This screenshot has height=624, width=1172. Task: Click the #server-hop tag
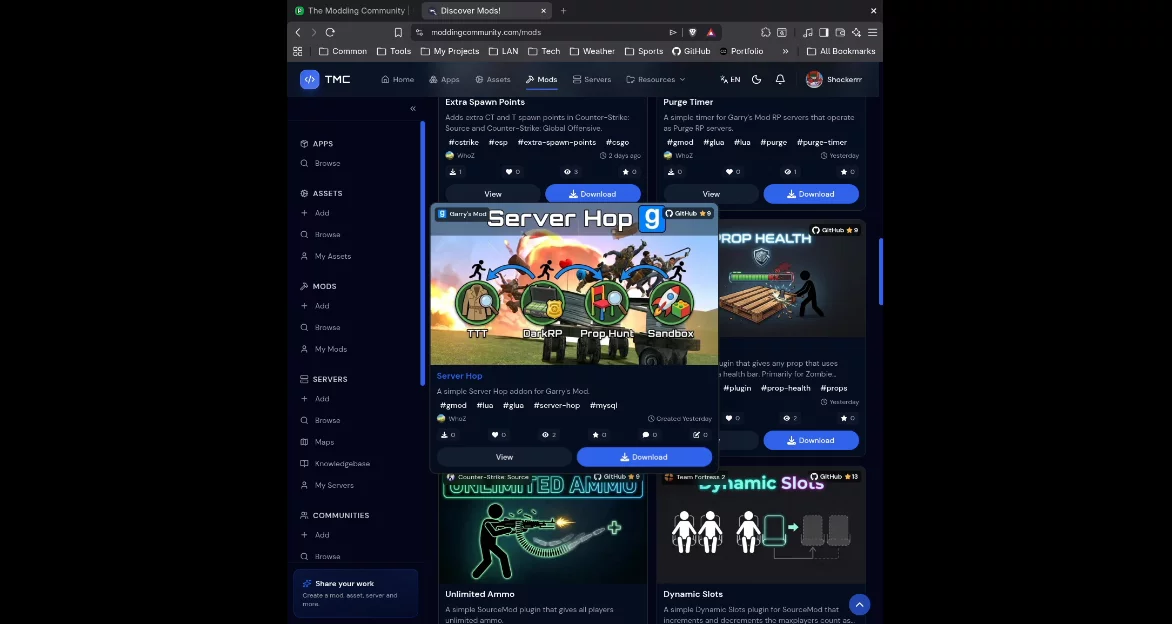click(x=557, y=406)
